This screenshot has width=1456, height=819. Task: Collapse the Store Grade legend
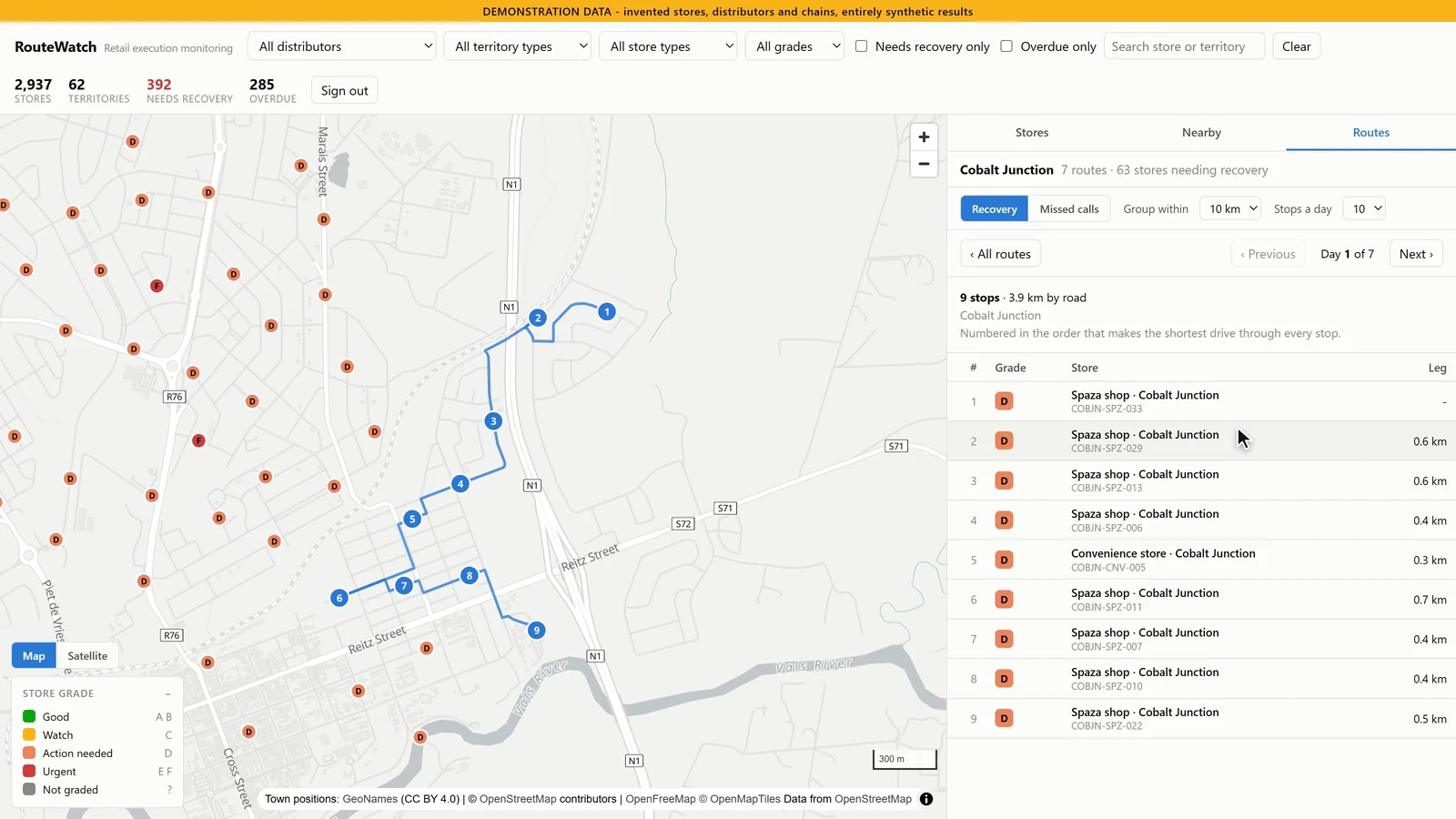point(167,693)
